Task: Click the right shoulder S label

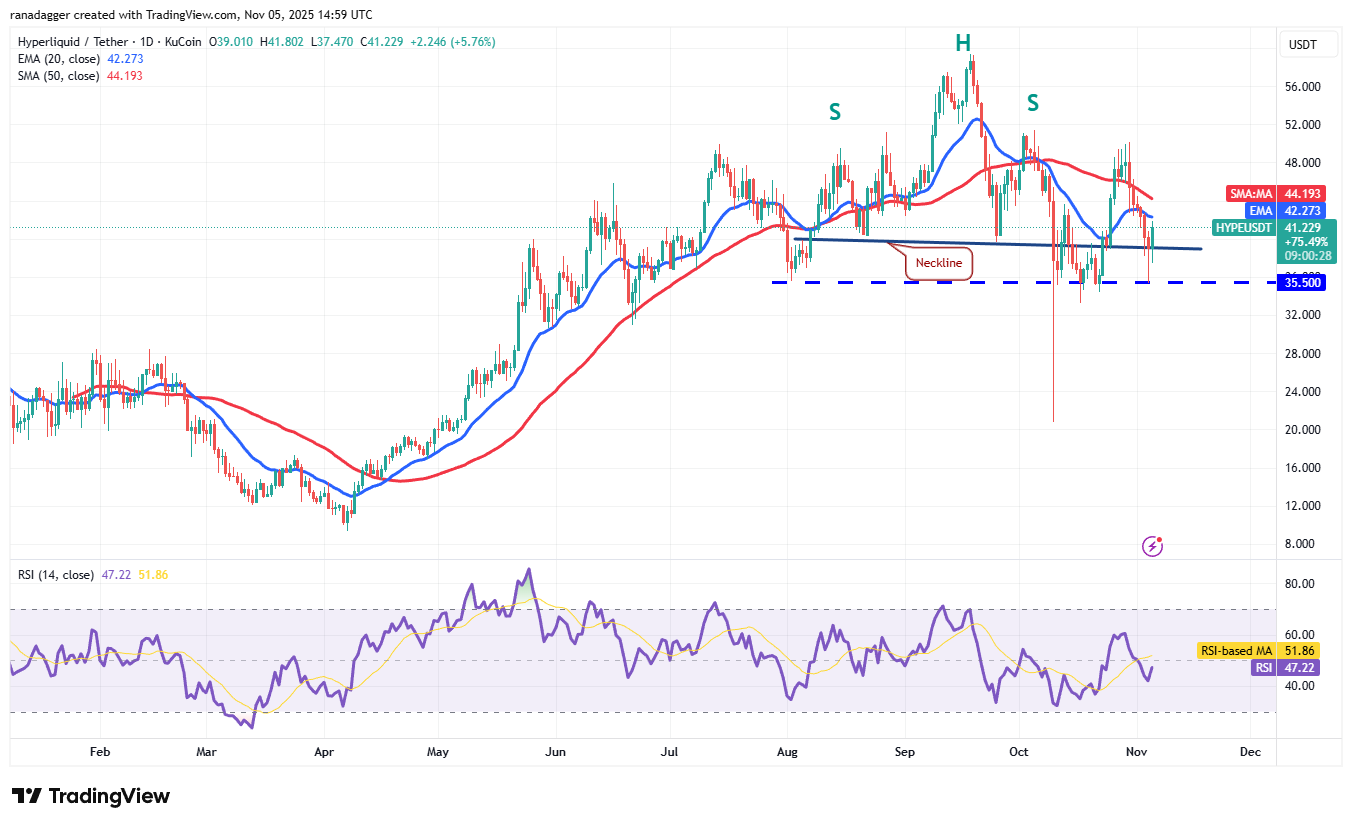Action: click(1033, 102)
